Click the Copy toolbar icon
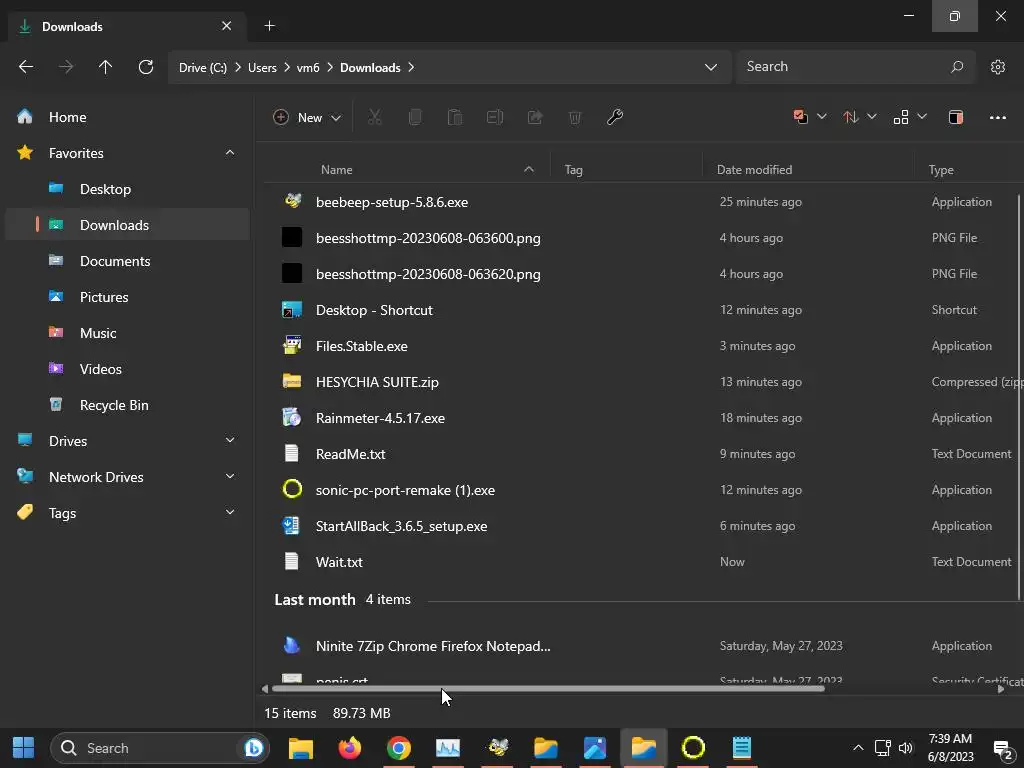 pyautogui.click(x=415, y=118)
